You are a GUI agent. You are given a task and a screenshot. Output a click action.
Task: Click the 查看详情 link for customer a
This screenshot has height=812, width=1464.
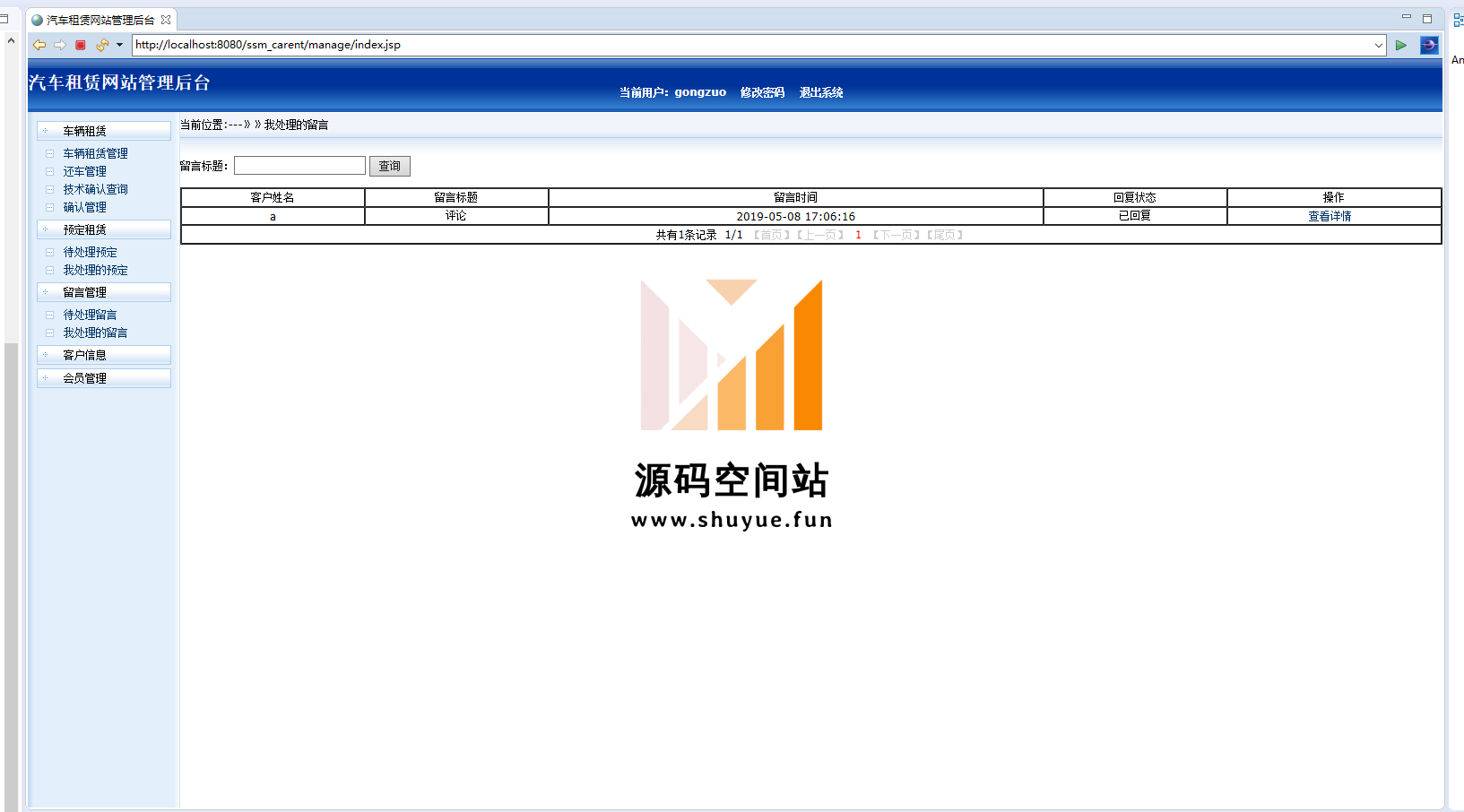coord(1330,216)
